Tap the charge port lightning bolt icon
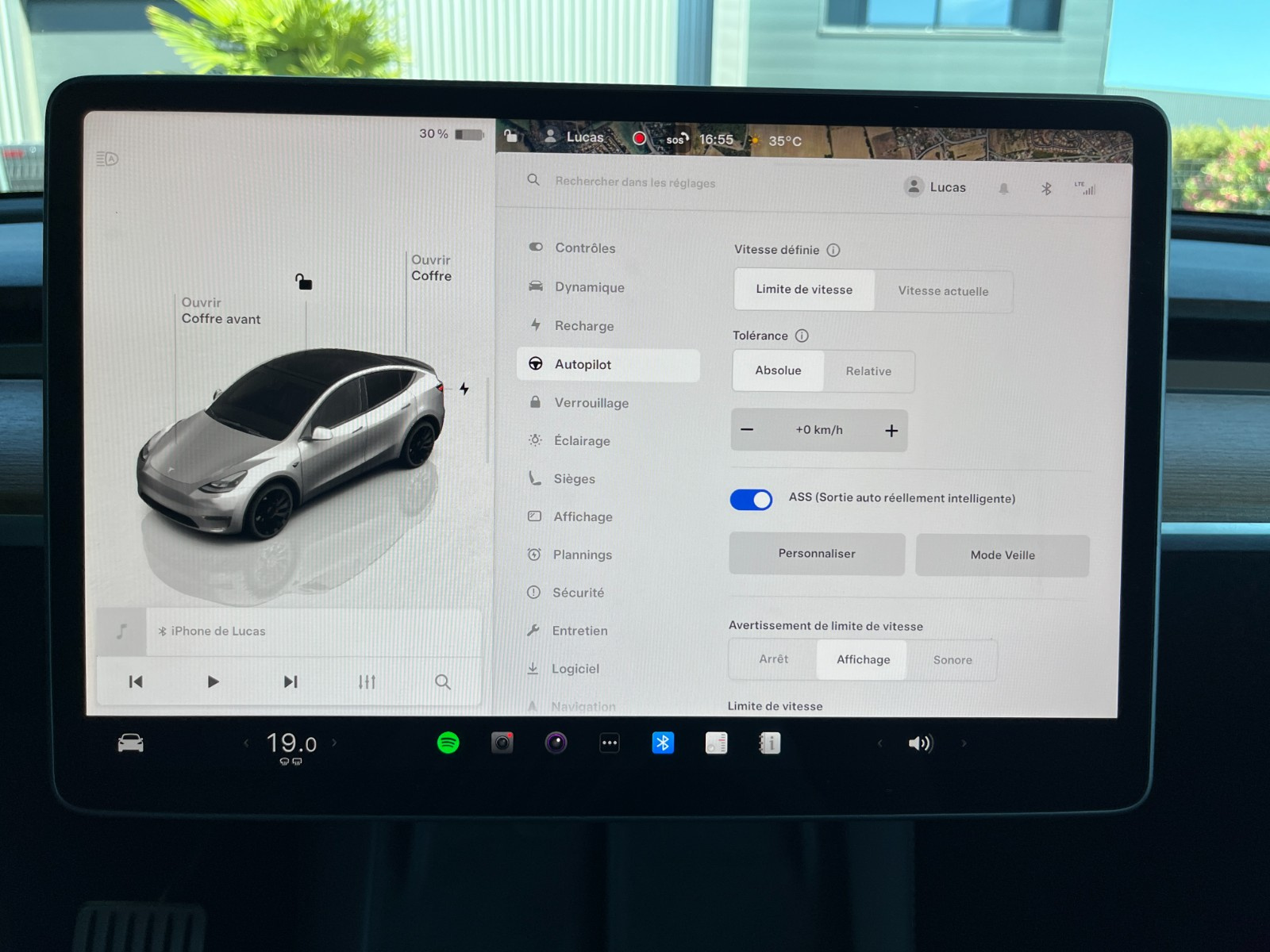This screenshot has width=1270, height=952. 464,388
